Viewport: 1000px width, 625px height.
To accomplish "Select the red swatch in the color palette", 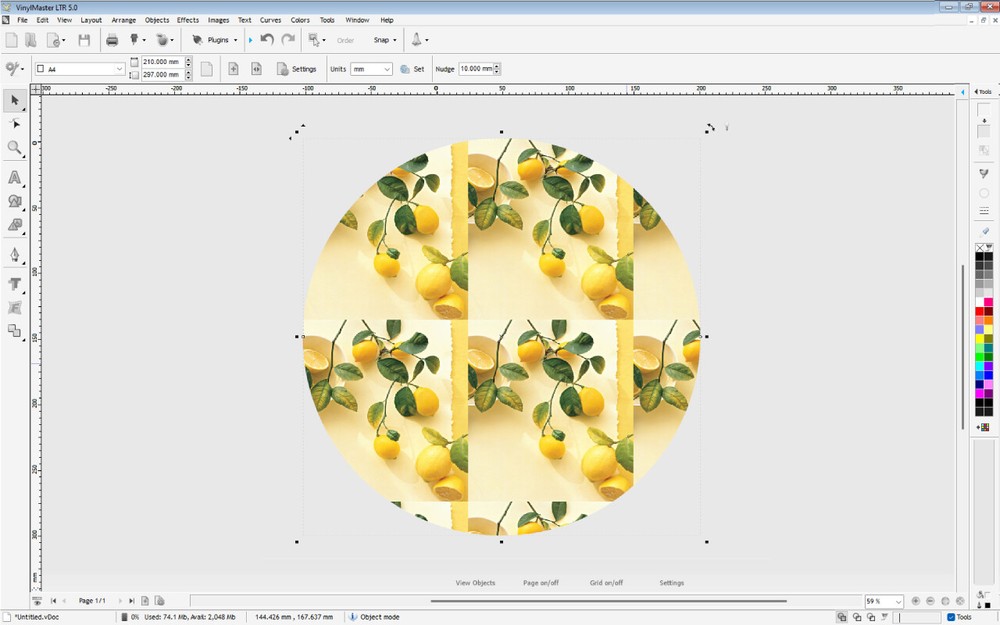I will coord(977,310).
